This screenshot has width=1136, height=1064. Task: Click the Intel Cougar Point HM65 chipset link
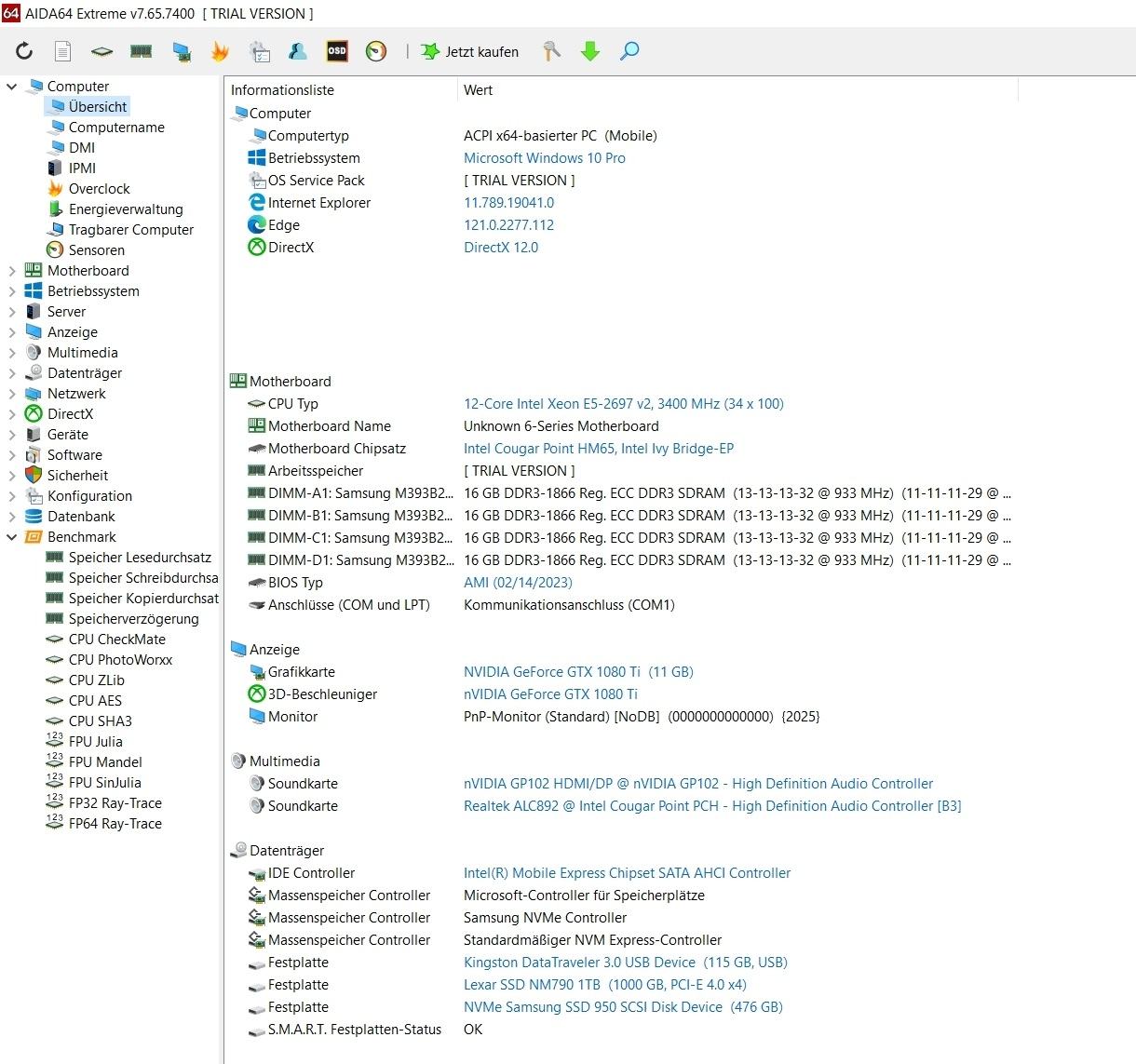599,449
